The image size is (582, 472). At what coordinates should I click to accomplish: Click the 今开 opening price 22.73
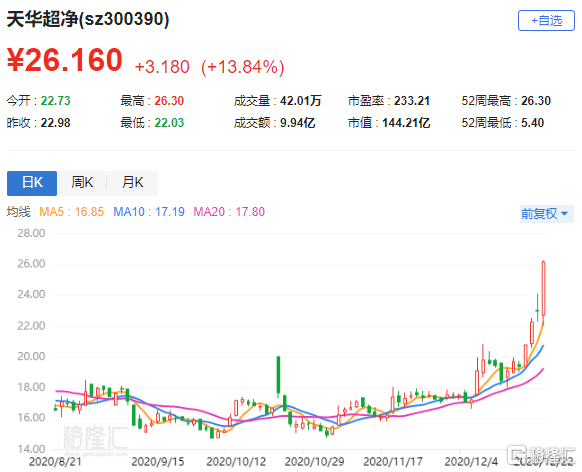tap(55, 101)
